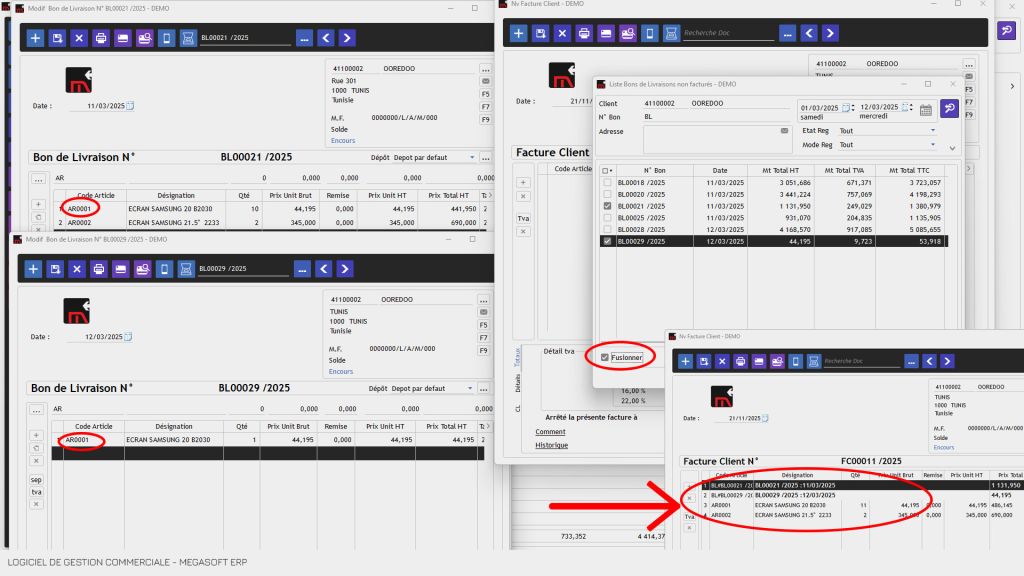
Task: Go to next document in BL00029 window
Action: click(x=345, y=268)
